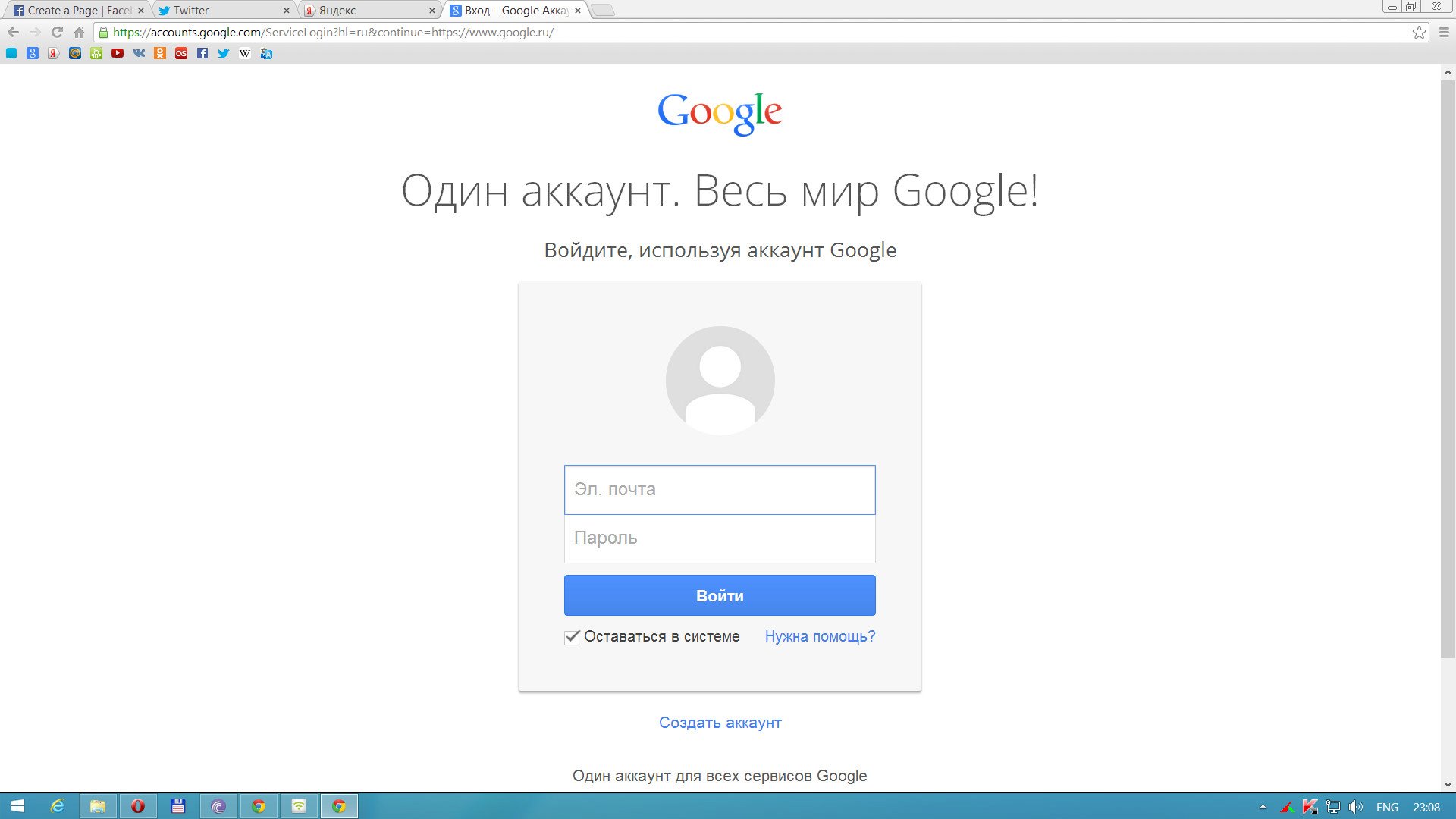Open the Odnoklassniki bookmark icon
This screenshot has height=819, width=1456.
(160, 53)
